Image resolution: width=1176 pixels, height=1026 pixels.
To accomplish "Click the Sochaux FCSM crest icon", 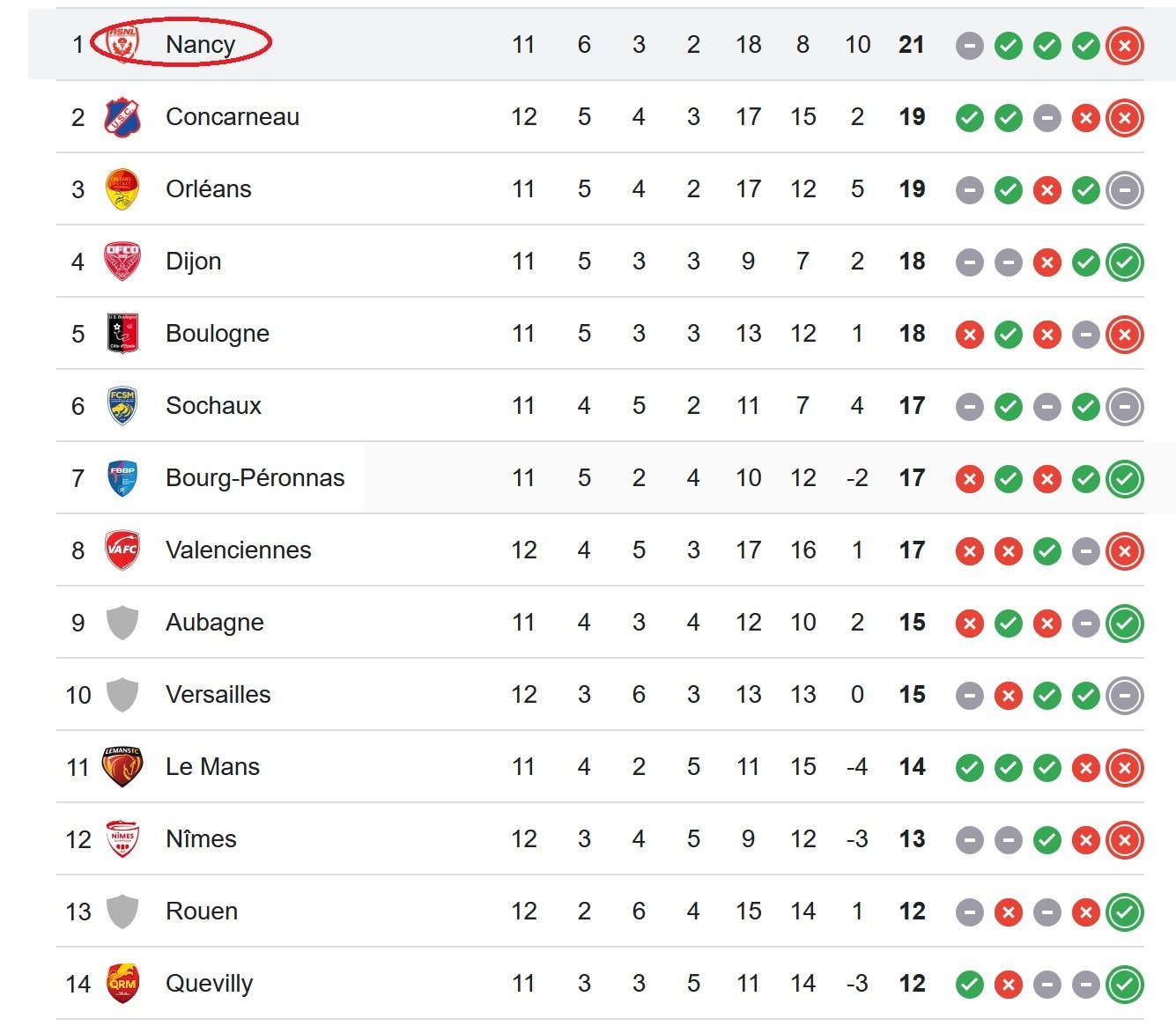I will pyautogui.click(x=122, y=405).
